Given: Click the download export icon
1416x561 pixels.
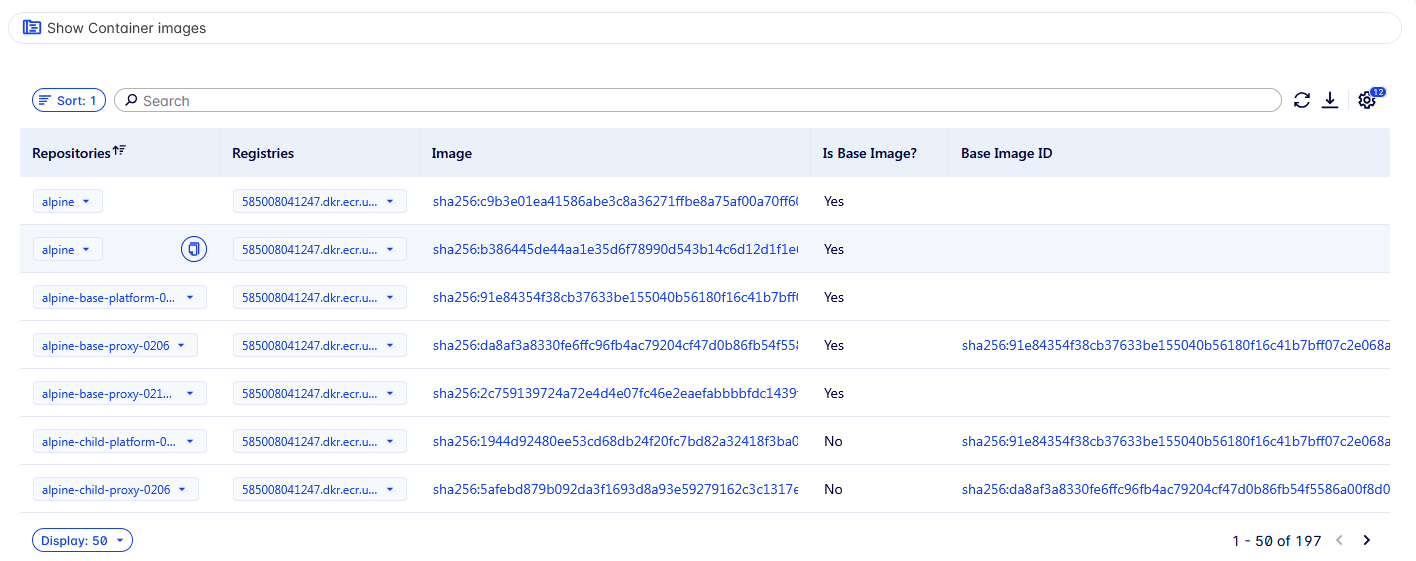Looking at the screenshot, I should [1330, 100].
